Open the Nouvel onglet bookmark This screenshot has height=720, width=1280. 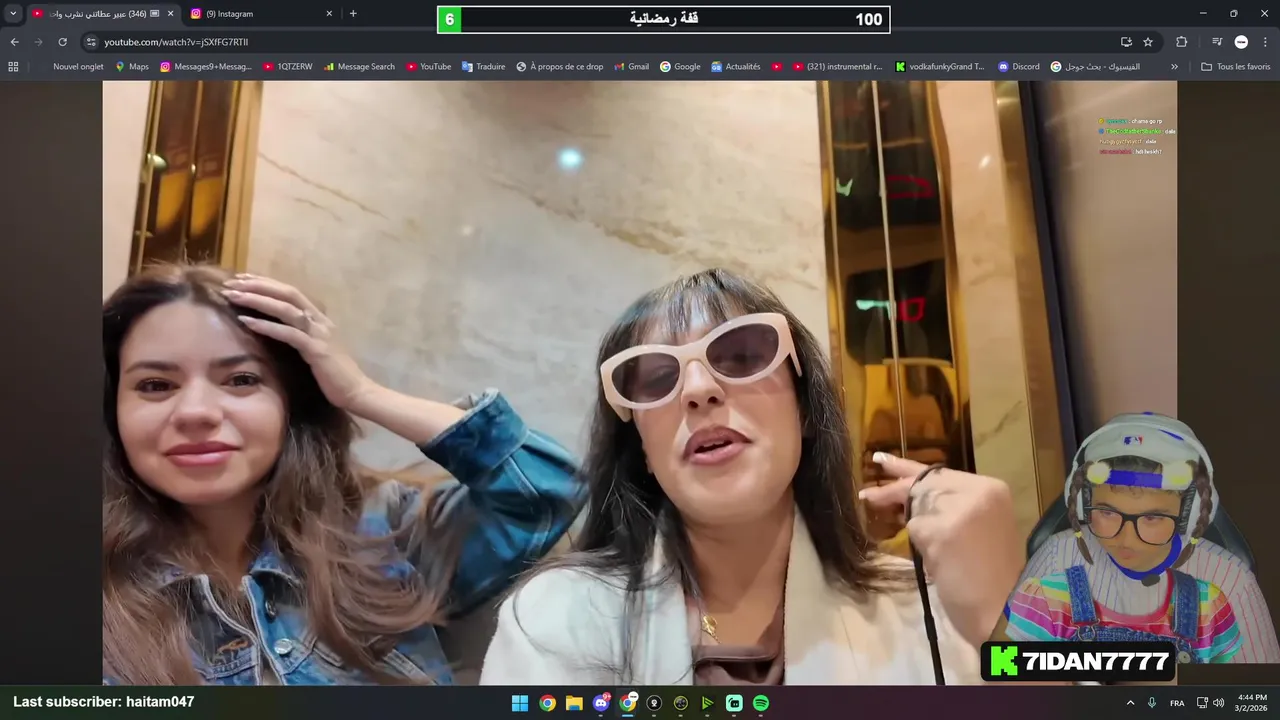pyautogui.click(x=78, y=67)
